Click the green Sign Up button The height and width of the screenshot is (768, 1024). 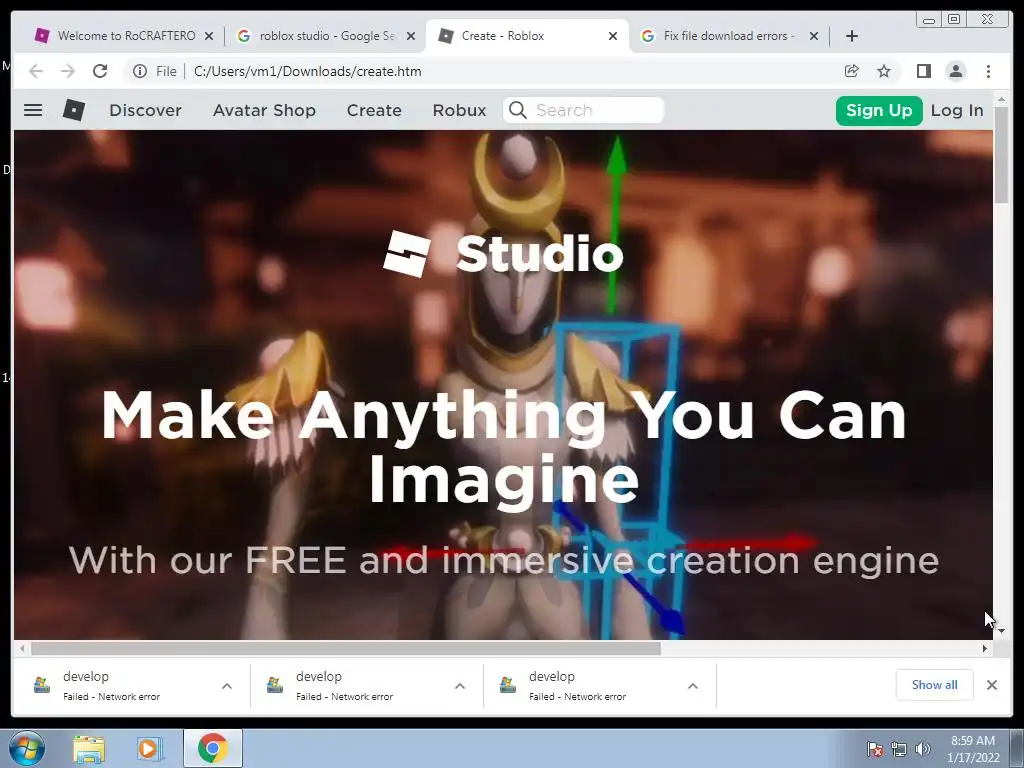pyautogui.click(x=879, y=110)
